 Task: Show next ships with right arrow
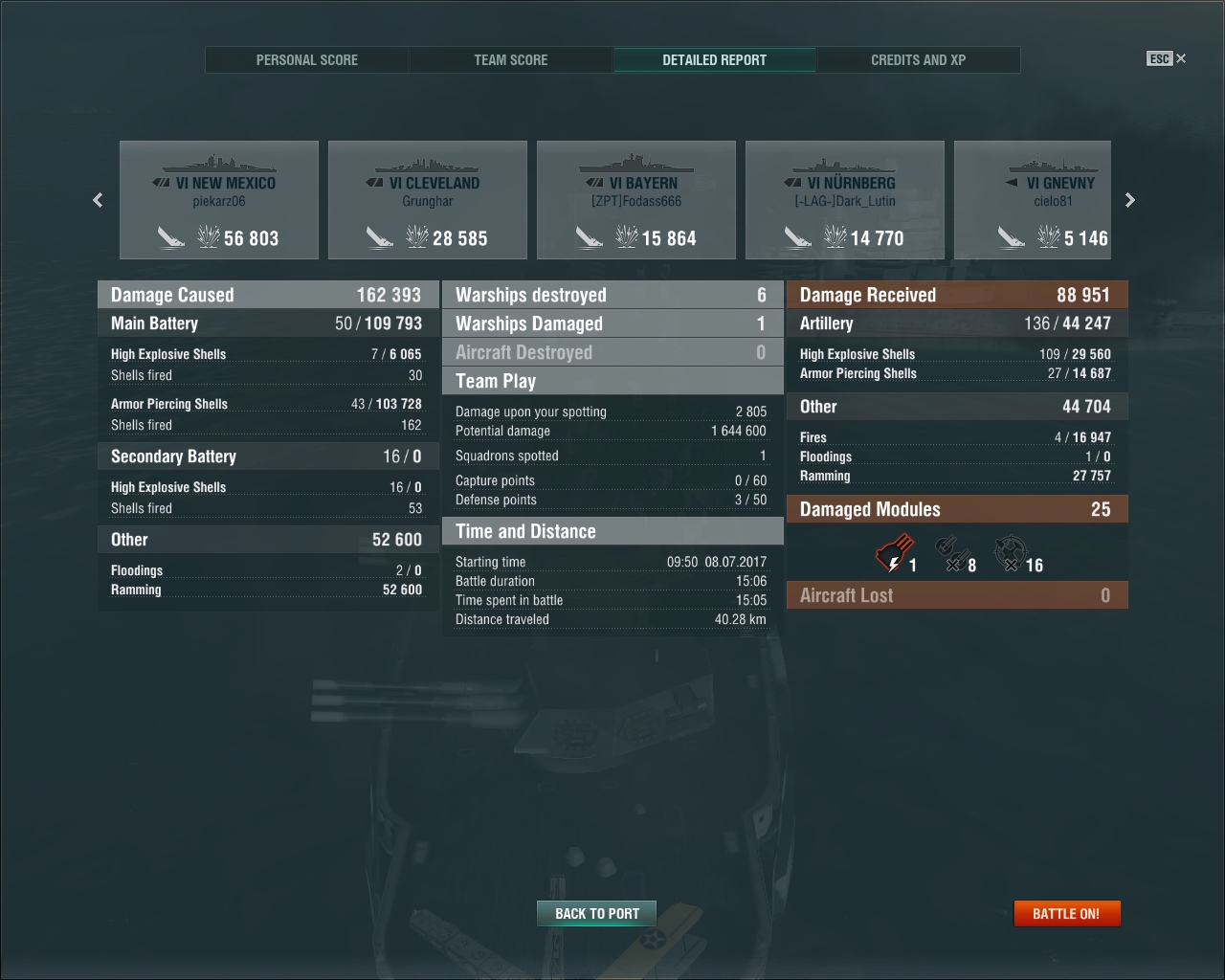pyautogui.click(x=1129, y=200)
